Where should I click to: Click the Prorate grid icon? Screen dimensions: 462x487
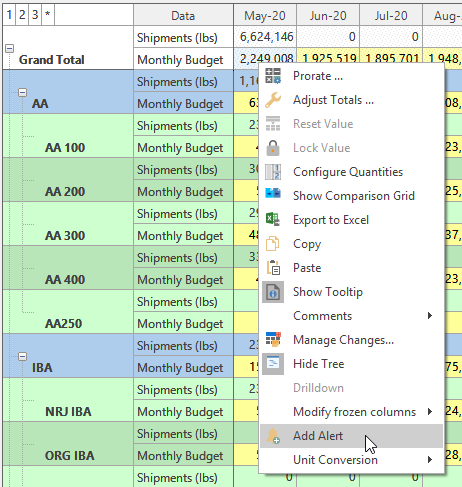coord(273,76)
